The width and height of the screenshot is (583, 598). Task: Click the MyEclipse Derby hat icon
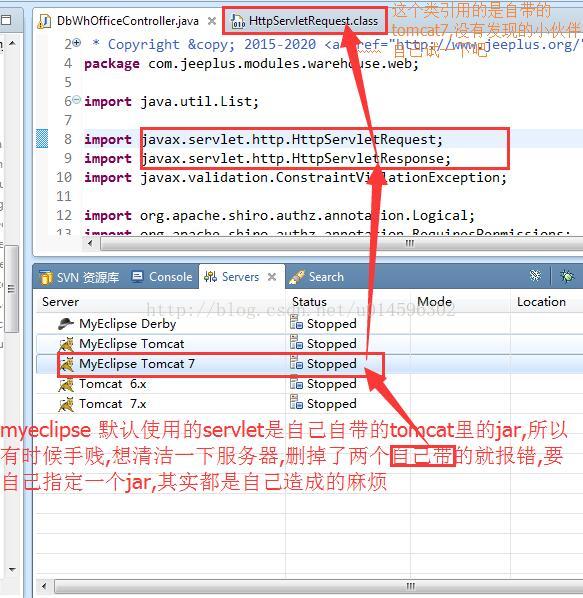[66, 324]
